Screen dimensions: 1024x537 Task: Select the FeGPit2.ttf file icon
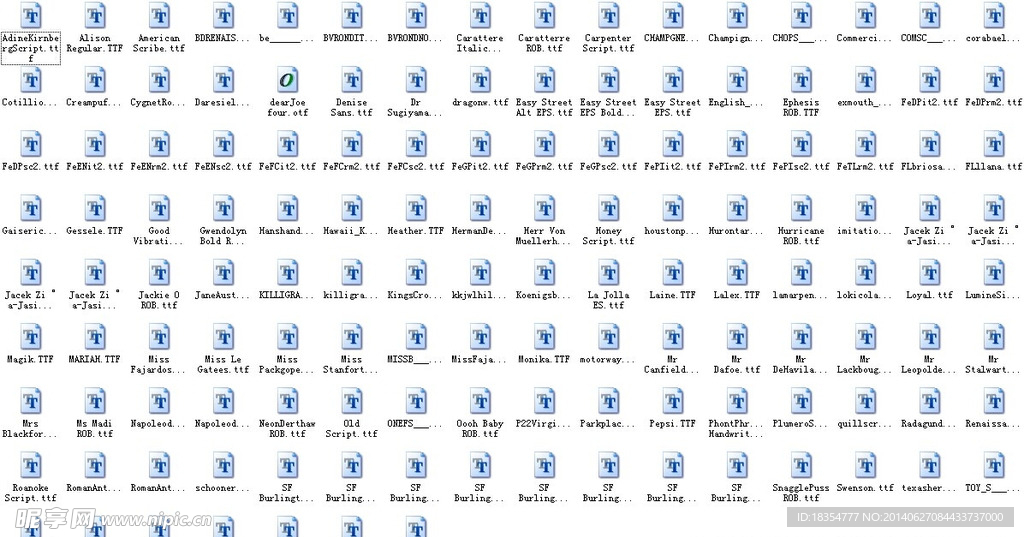(480, 144)
